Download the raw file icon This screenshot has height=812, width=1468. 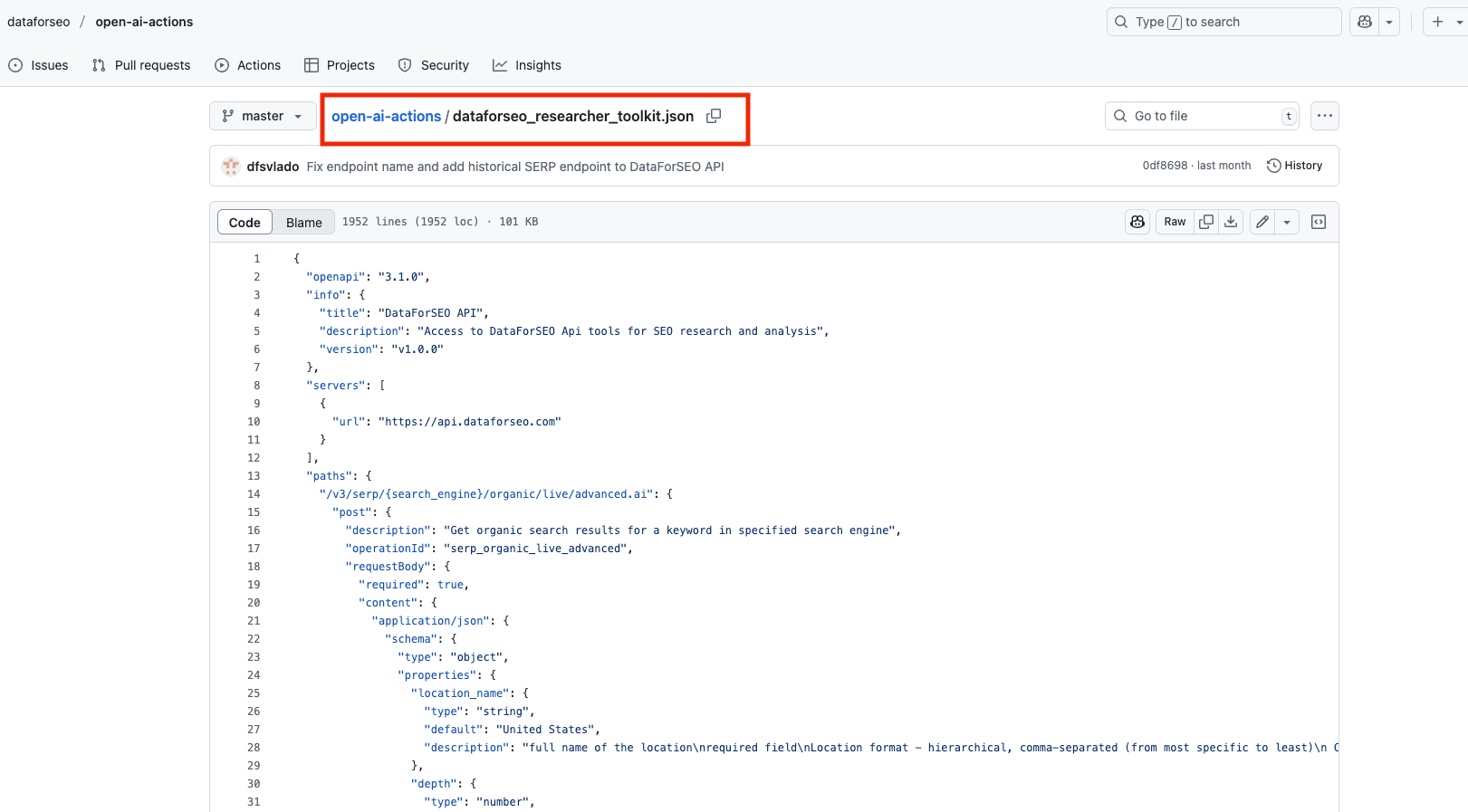1231,222
